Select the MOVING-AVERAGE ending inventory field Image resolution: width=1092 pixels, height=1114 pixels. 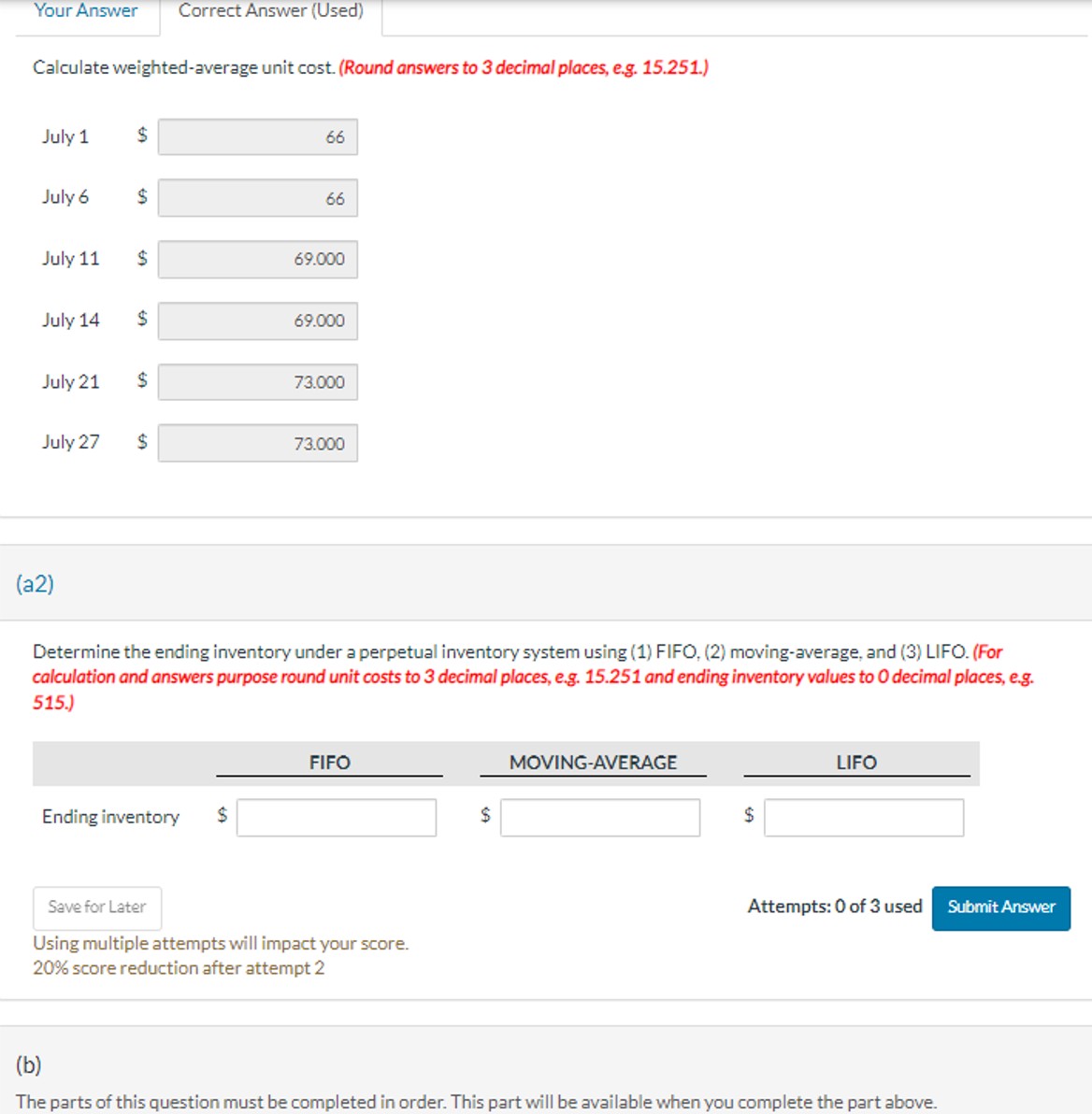point(600,818)
